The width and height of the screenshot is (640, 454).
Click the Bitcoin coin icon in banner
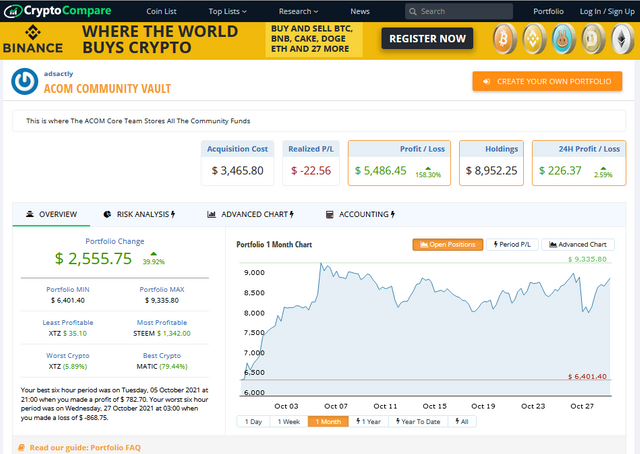coord(504,39)
